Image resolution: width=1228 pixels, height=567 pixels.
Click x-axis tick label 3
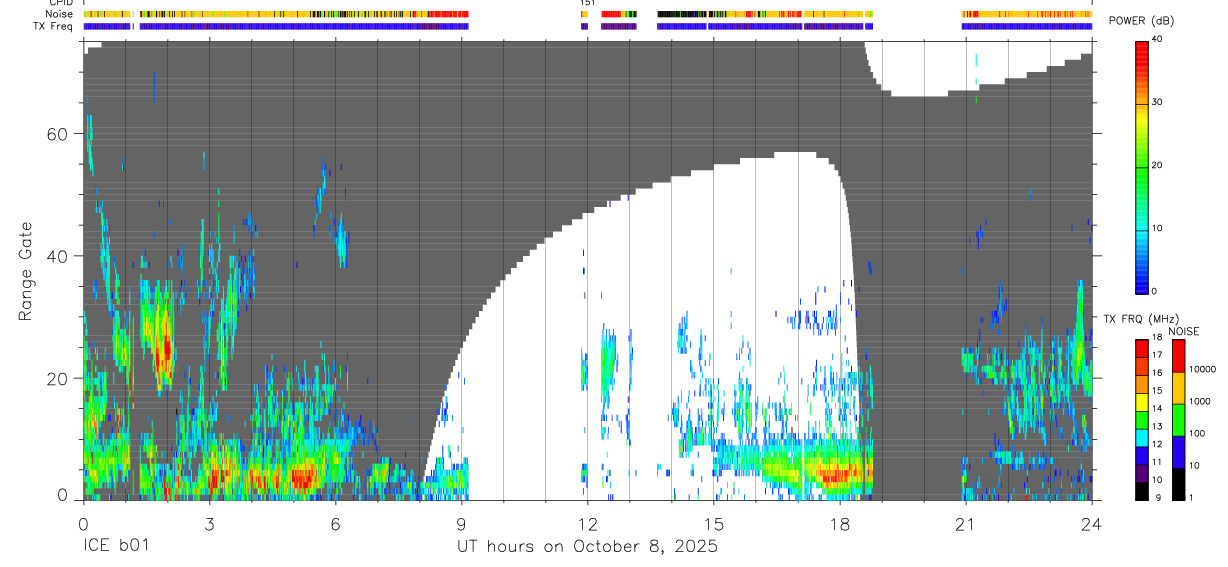(x=209, y=524)
